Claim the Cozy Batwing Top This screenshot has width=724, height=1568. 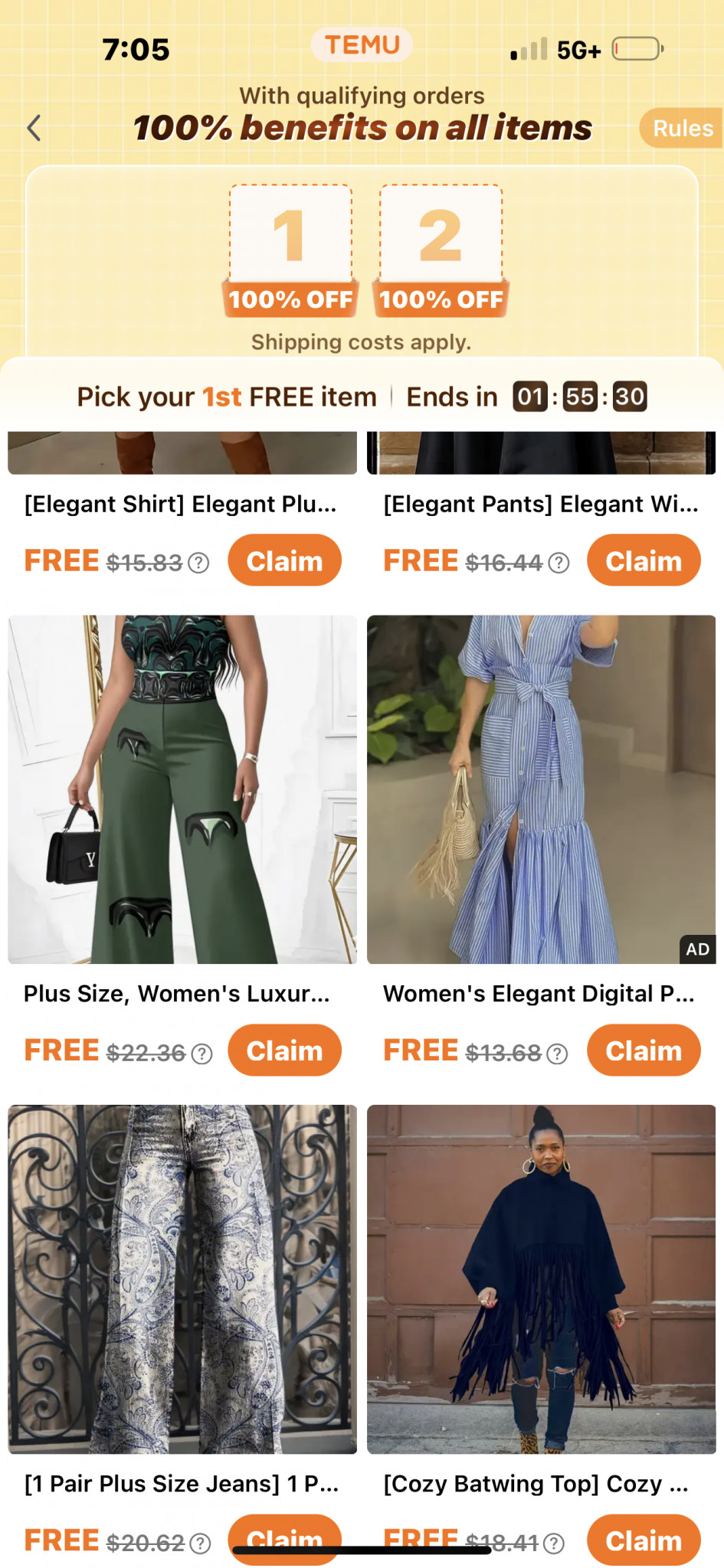coord(644,1540)
